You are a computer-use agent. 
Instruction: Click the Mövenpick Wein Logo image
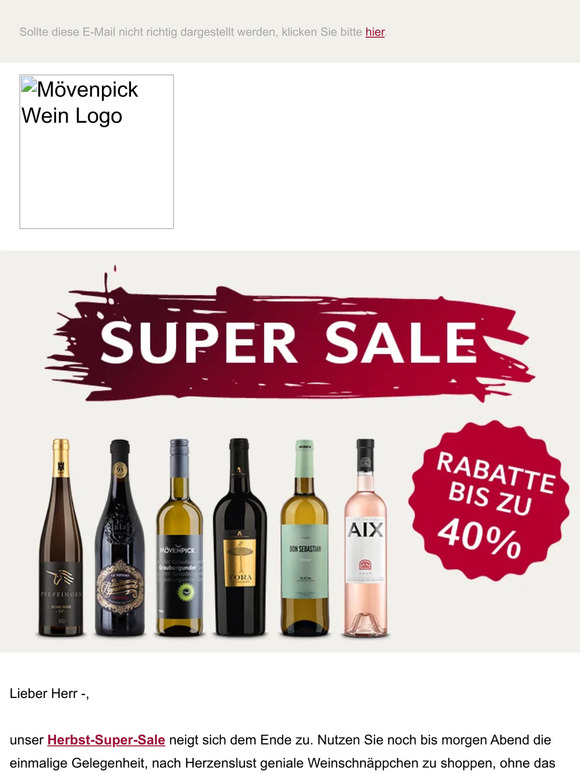tap(97, 152)
